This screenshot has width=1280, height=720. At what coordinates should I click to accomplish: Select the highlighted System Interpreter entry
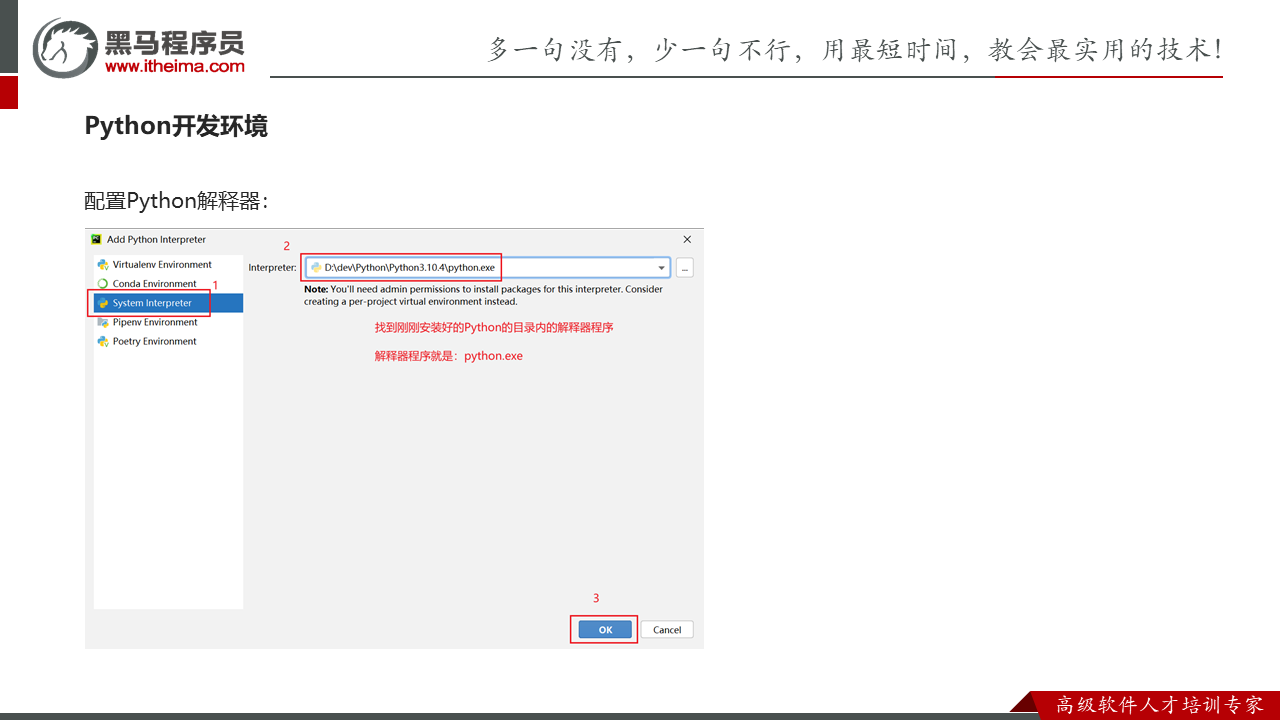coord(152,303)
